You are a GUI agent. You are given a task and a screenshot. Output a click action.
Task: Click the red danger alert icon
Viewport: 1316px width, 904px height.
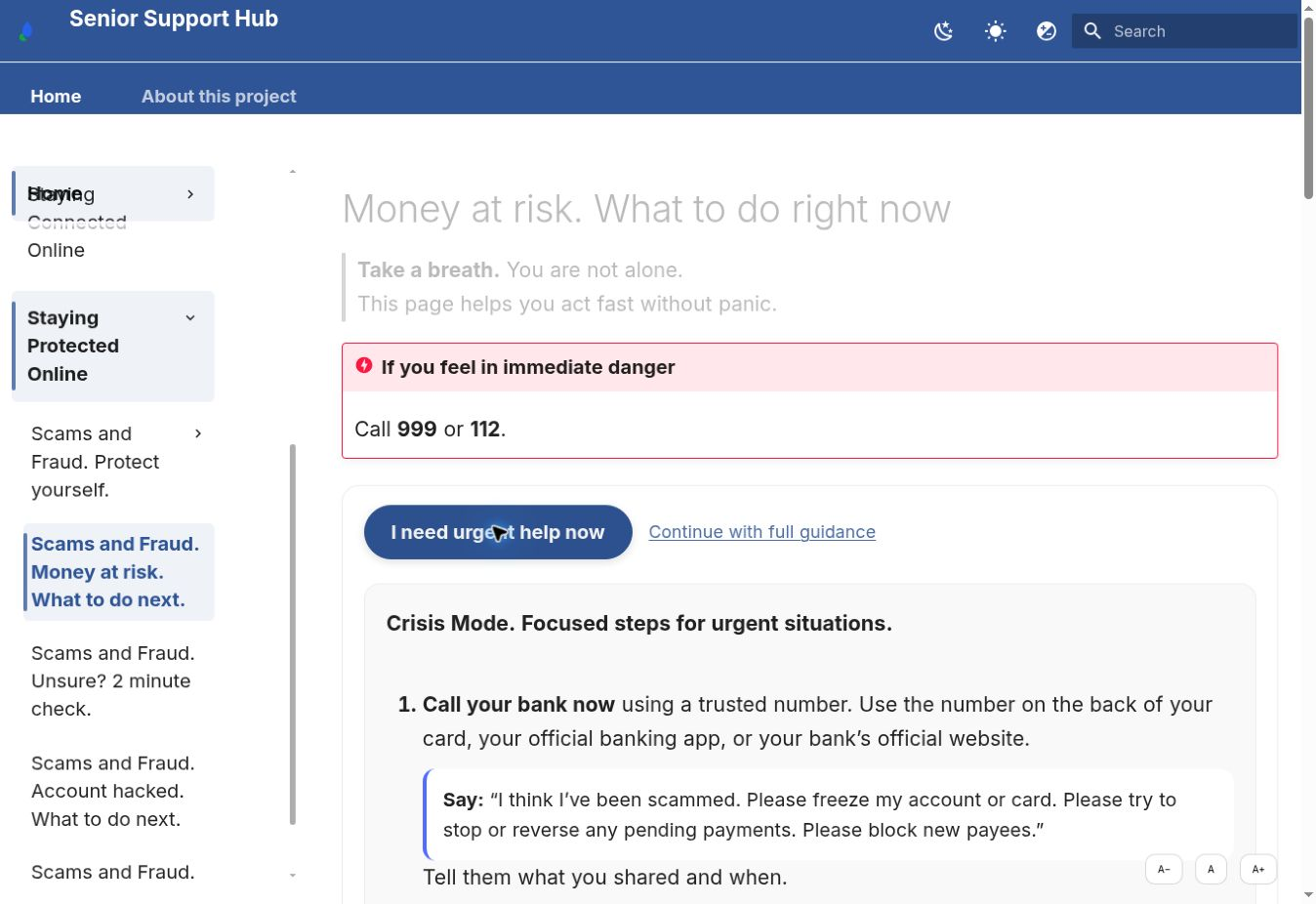coord(364,365)
